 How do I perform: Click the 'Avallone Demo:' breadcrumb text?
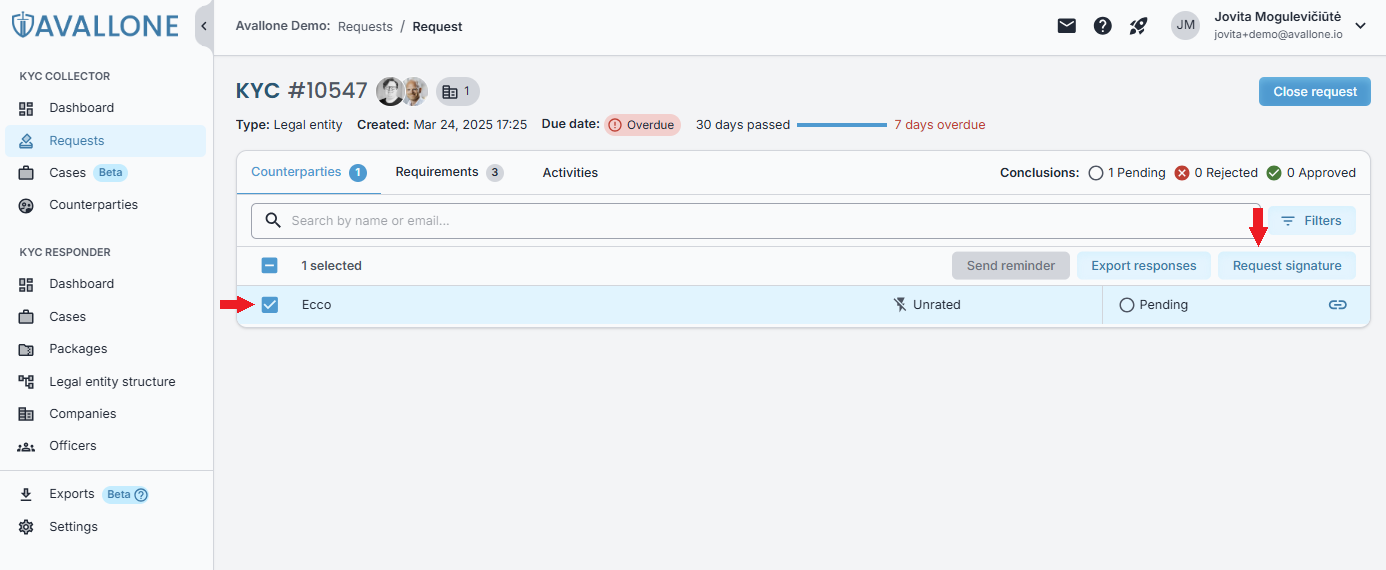click(x=283, y=26)
